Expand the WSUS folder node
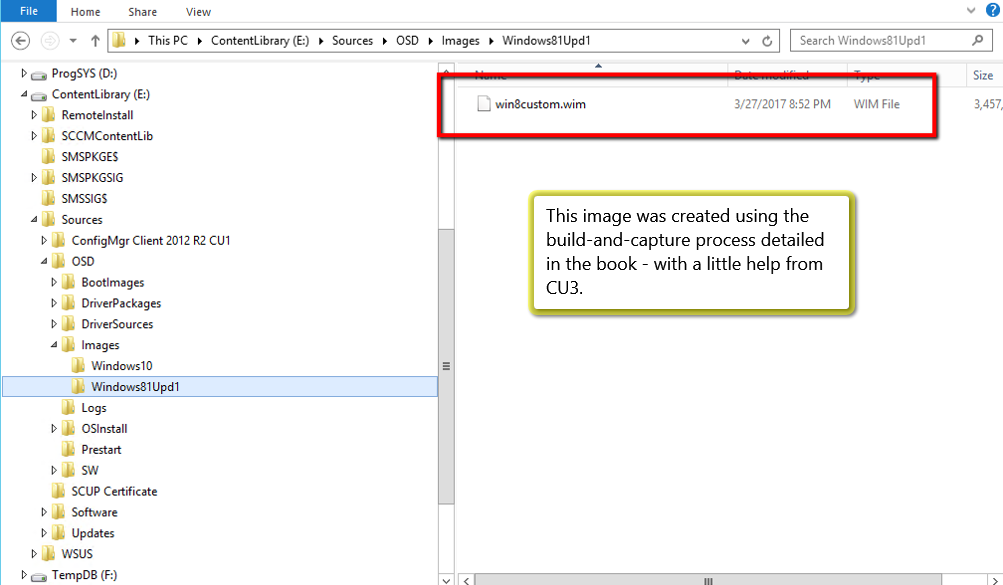This screenshot has height=585, width=1003. pos(35,554)
